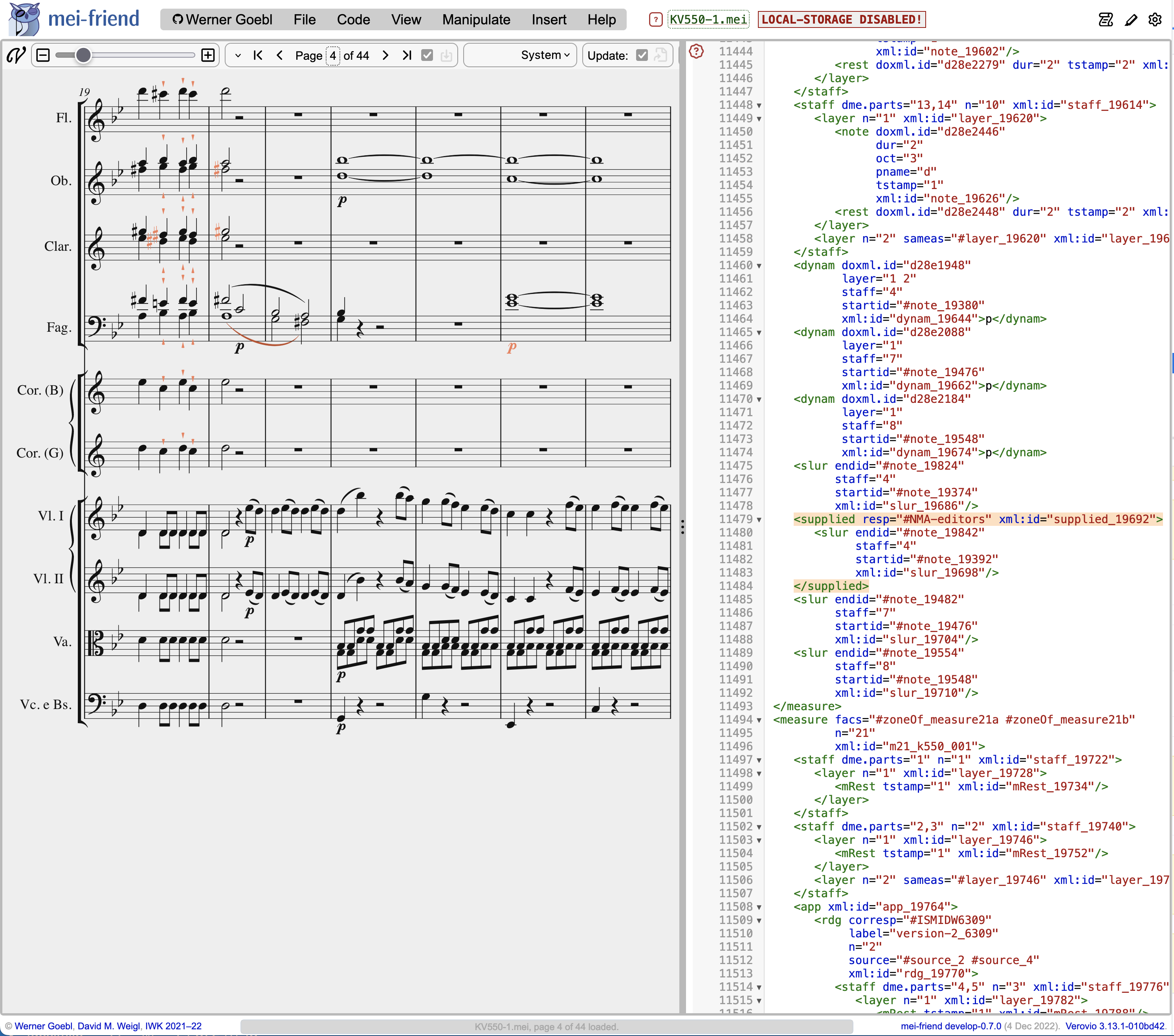Open the Help menu

click(602, 20)
